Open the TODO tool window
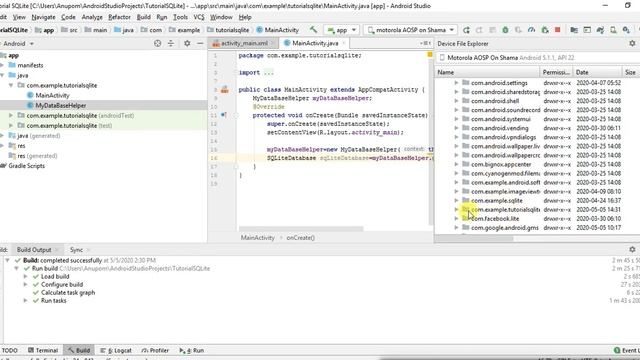The height and width of the screenshot is (360, 640). 9,350
